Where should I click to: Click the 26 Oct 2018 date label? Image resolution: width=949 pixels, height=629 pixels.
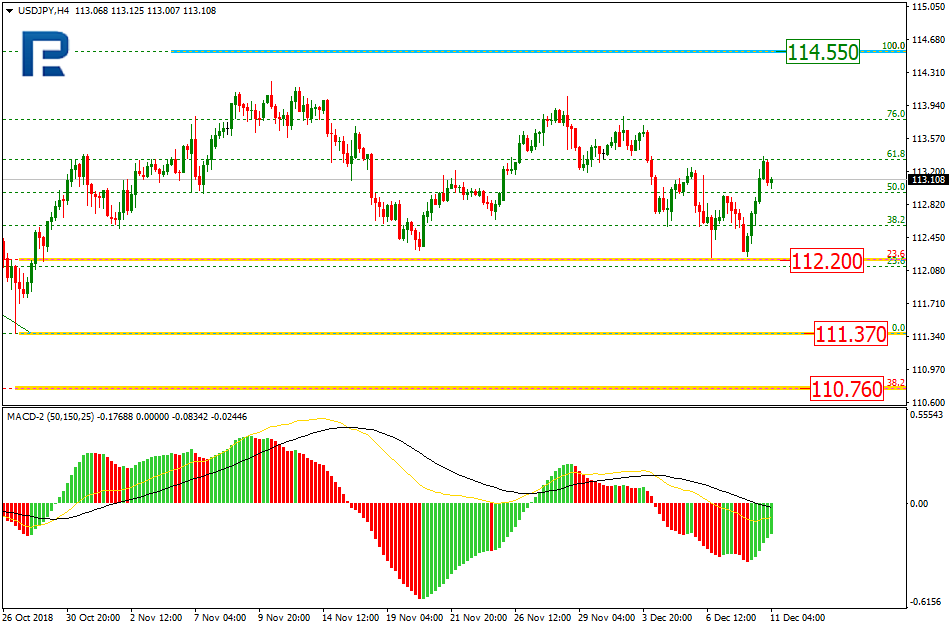point(30,618)
